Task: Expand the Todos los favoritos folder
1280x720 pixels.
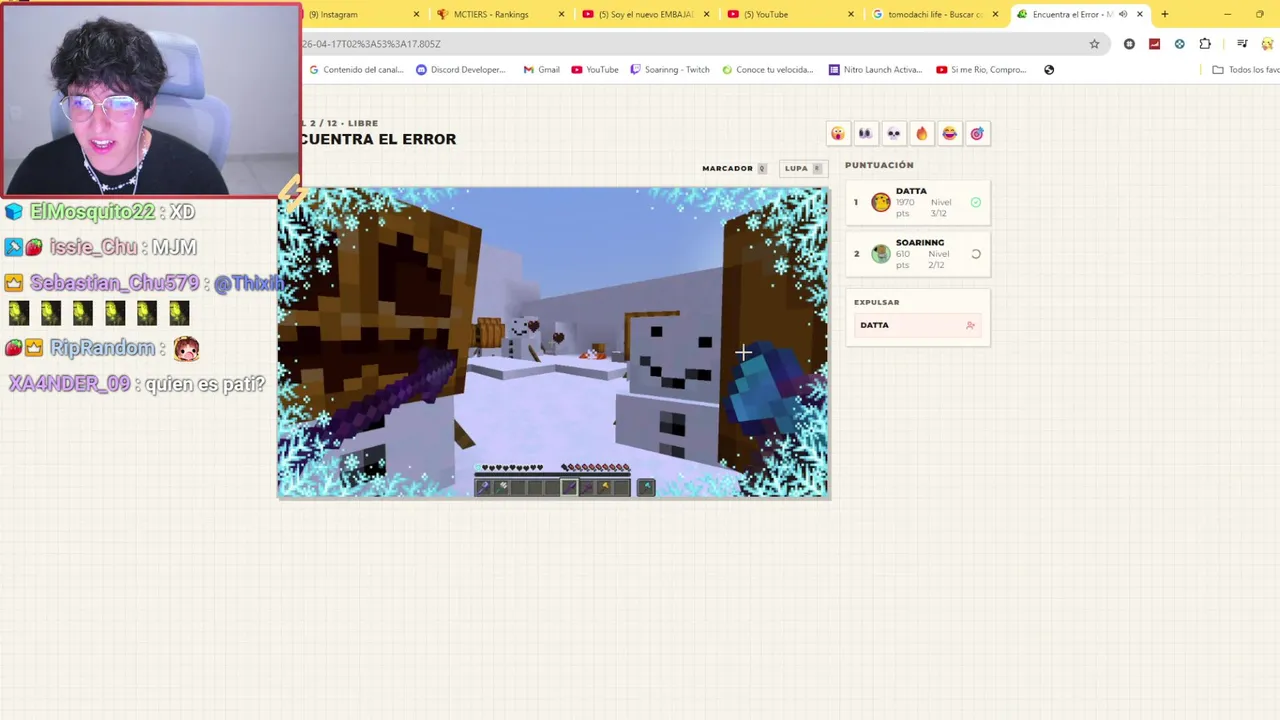Action: pyautogui.click(x=1245, y=70)
